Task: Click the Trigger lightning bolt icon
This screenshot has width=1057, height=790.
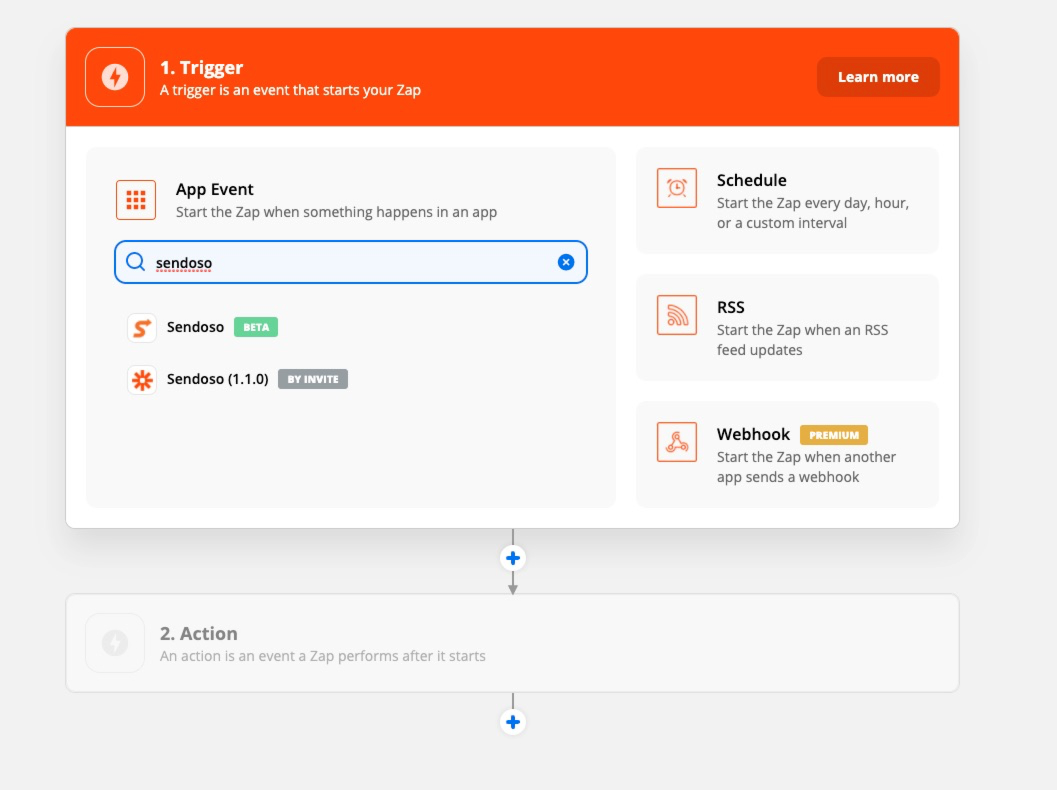Action: [x=114, y=77]
